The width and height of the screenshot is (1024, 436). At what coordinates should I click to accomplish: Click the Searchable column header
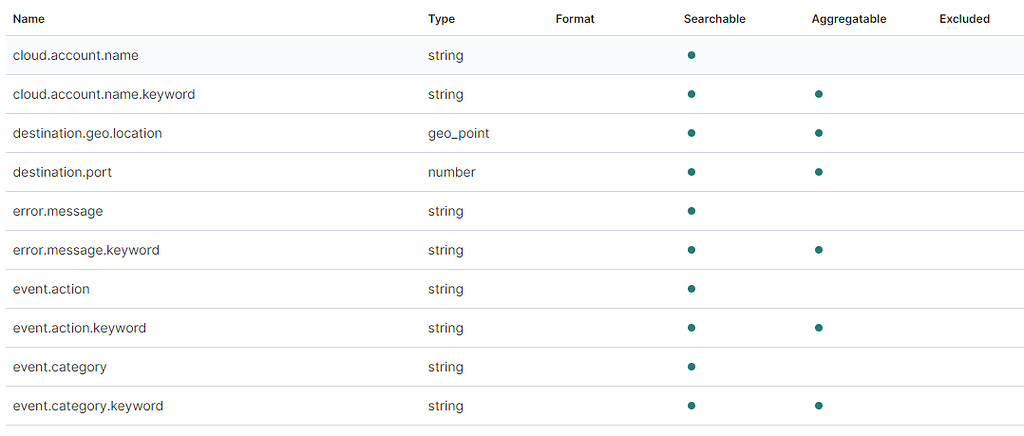click(714, 19)
